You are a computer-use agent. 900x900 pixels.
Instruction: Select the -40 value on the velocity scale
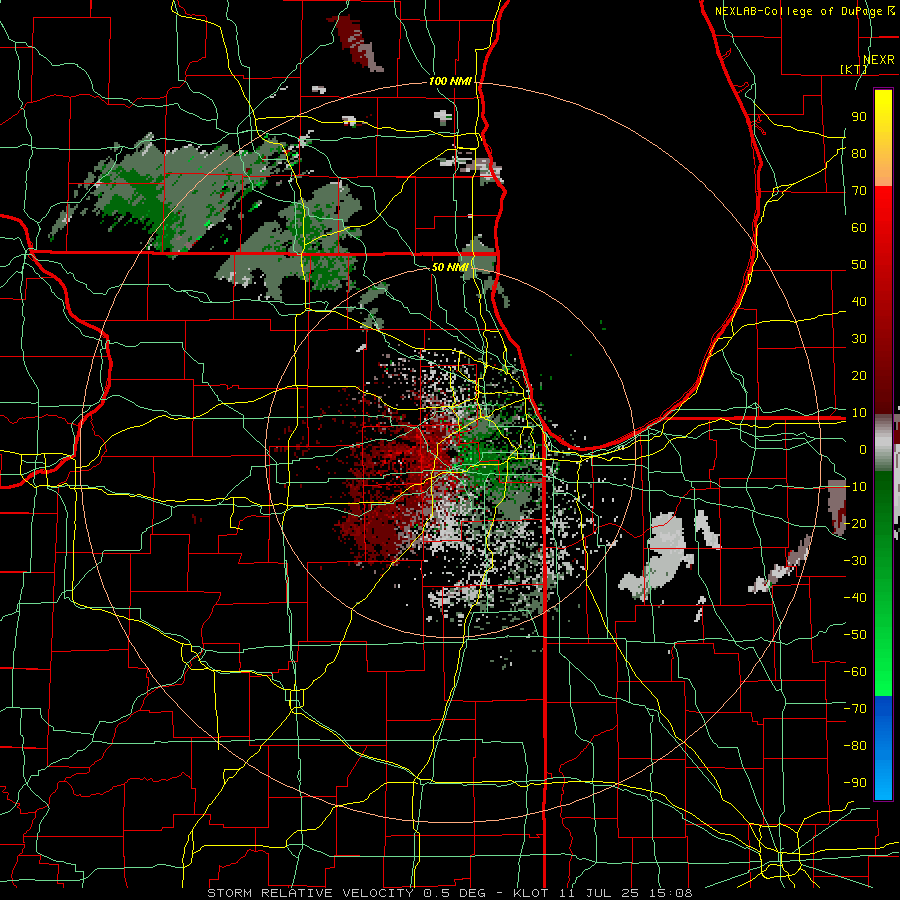pyautogui.click(x=856, y=598)
